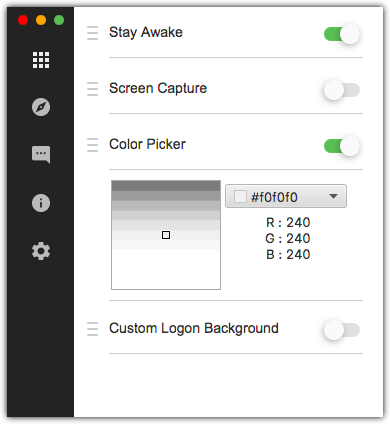Show the info about page icon

click(x=41, y=203)
